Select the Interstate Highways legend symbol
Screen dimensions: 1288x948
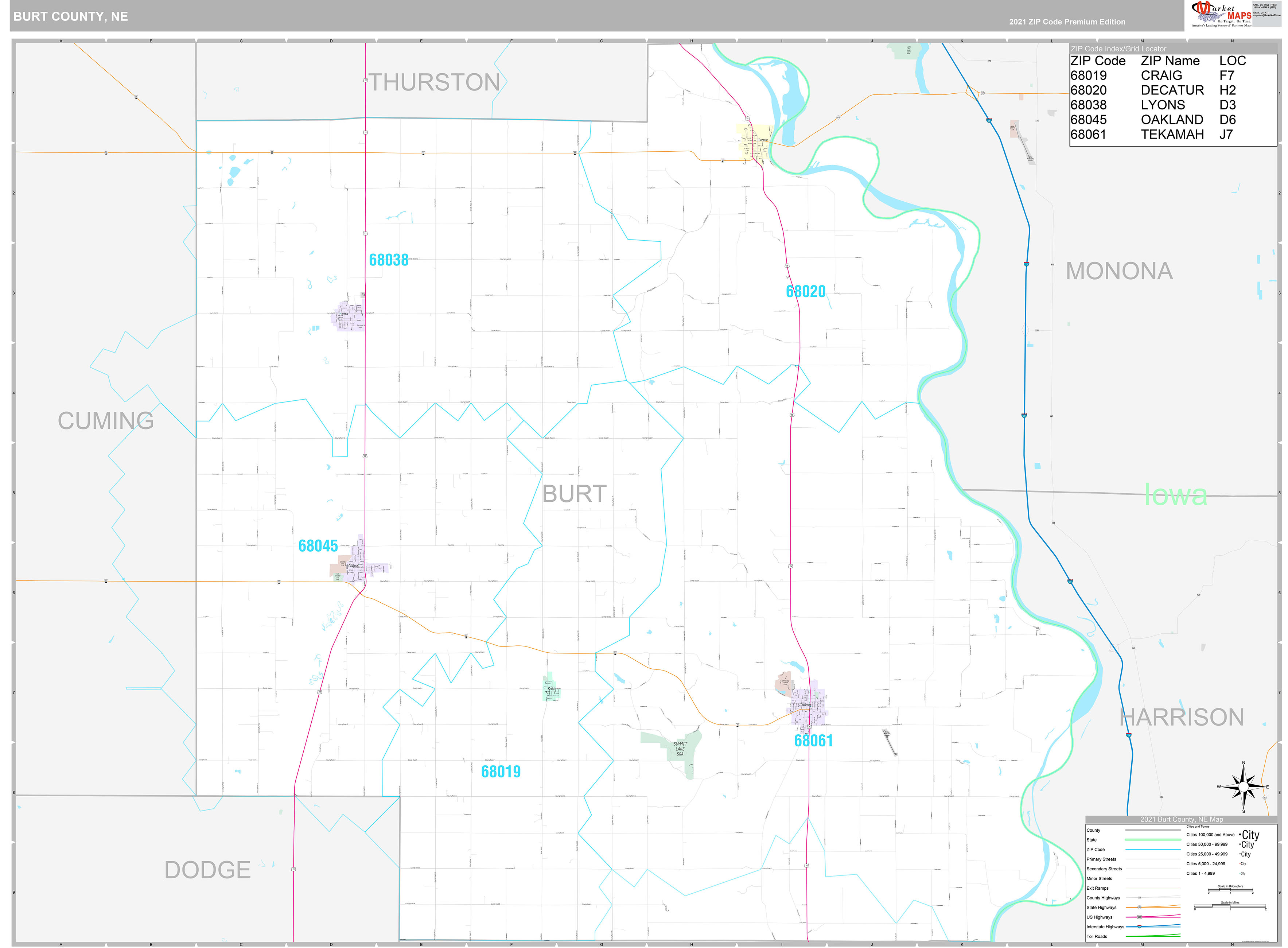(x=1139, y=927)
